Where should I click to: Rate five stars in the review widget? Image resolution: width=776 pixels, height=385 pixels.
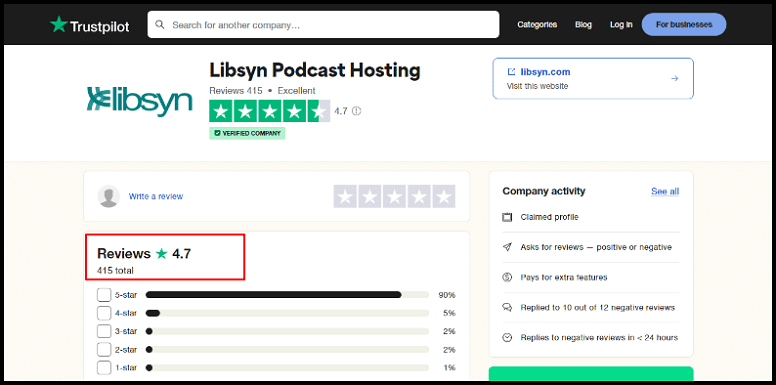(444, 196)
